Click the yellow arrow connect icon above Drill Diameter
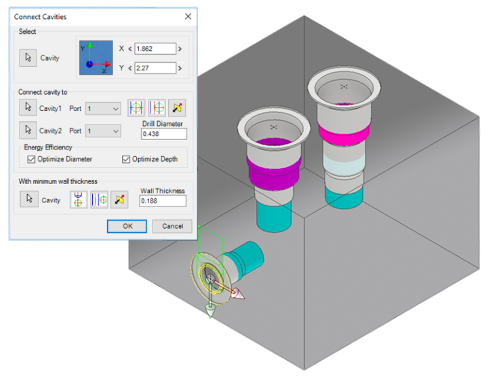The image size is (490, 379). click(x=177, y=108)
